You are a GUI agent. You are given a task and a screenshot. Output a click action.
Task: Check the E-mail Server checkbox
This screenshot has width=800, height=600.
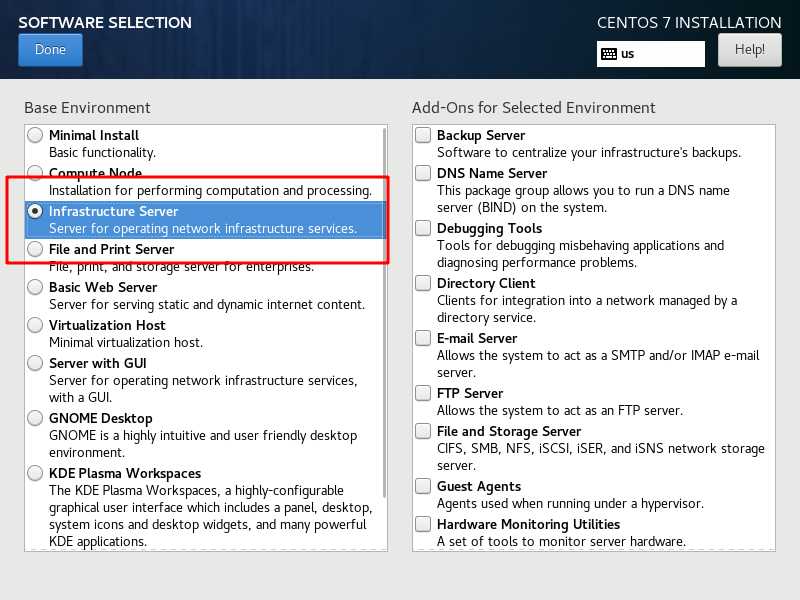[x=424, y=338]
